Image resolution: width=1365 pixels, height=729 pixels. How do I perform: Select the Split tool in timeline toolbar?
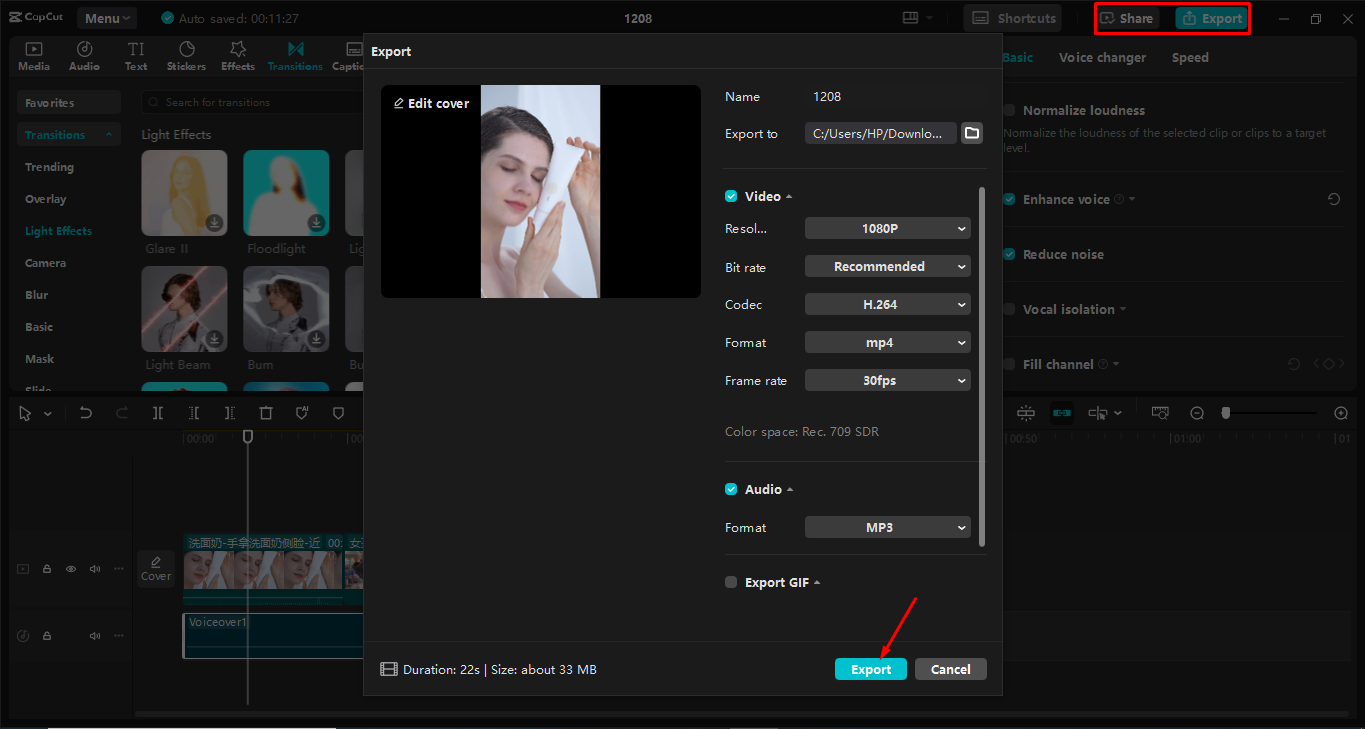point(158,412)
